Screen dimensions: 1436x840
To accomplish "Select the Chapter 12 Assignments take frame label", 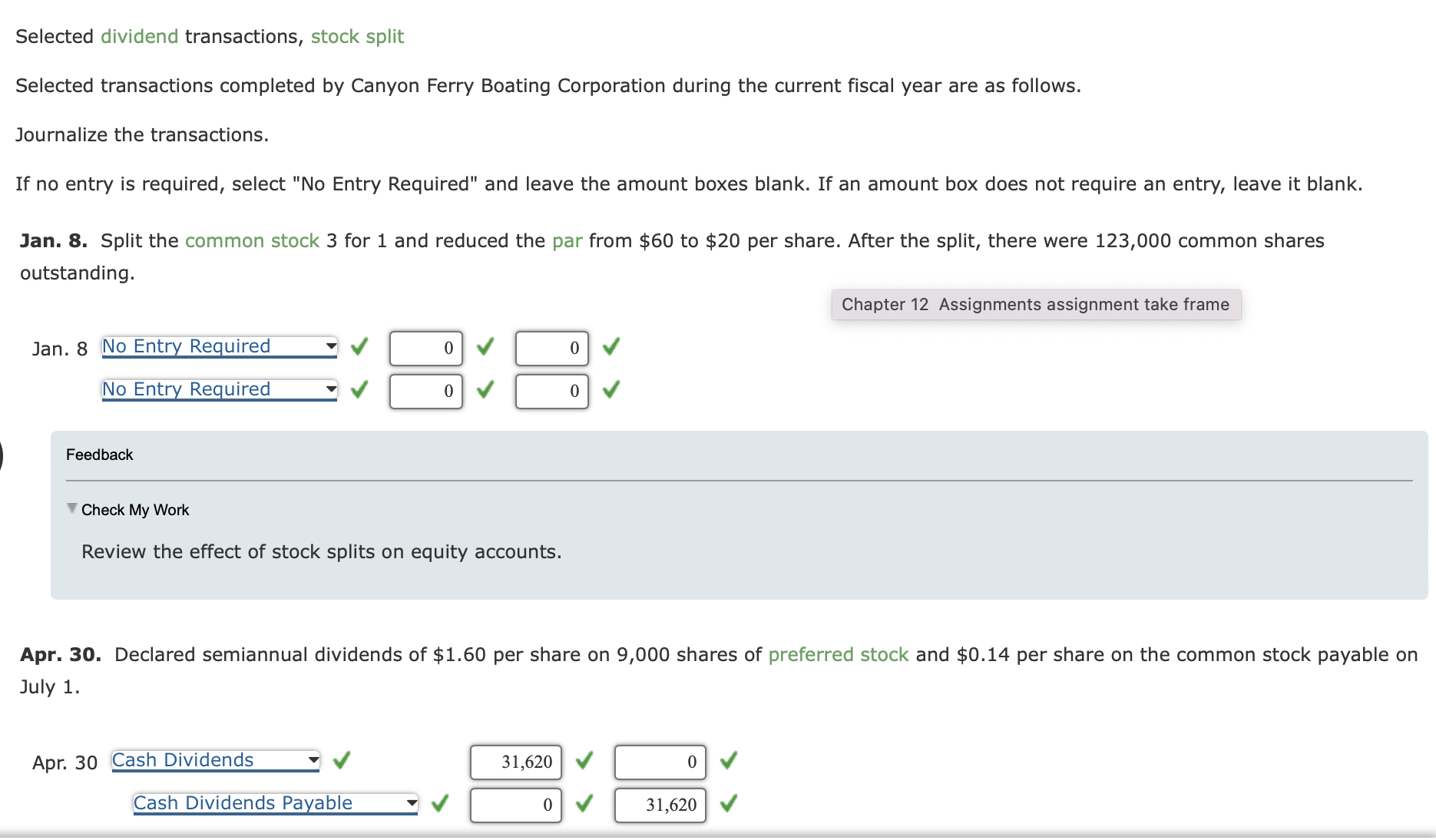I will (1035, 304).
